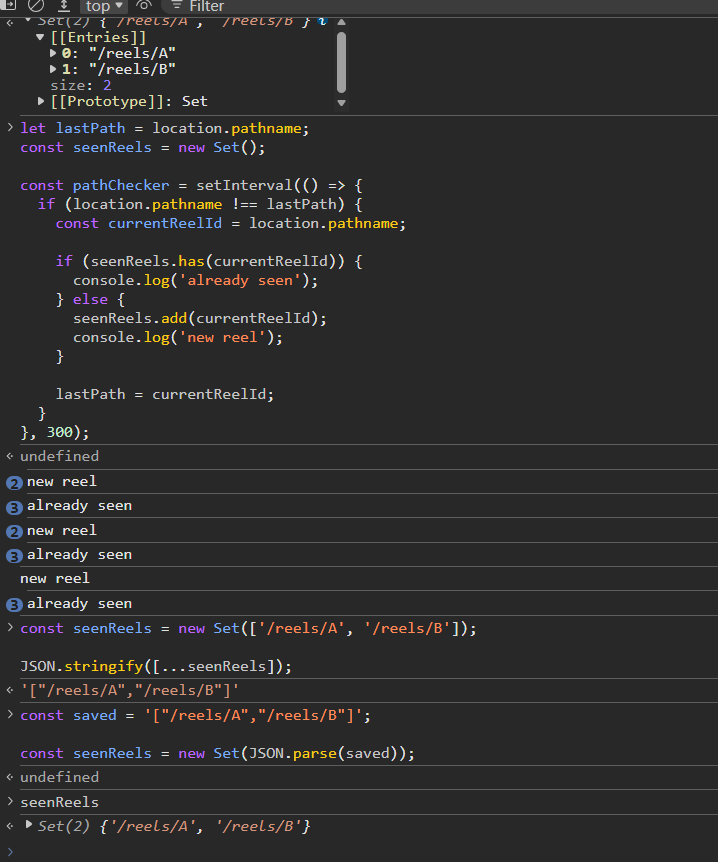This screenshot has height=862, width=718.
Task: Click the second '2' badge beside 'new reel'
Action: coord(14,532)
